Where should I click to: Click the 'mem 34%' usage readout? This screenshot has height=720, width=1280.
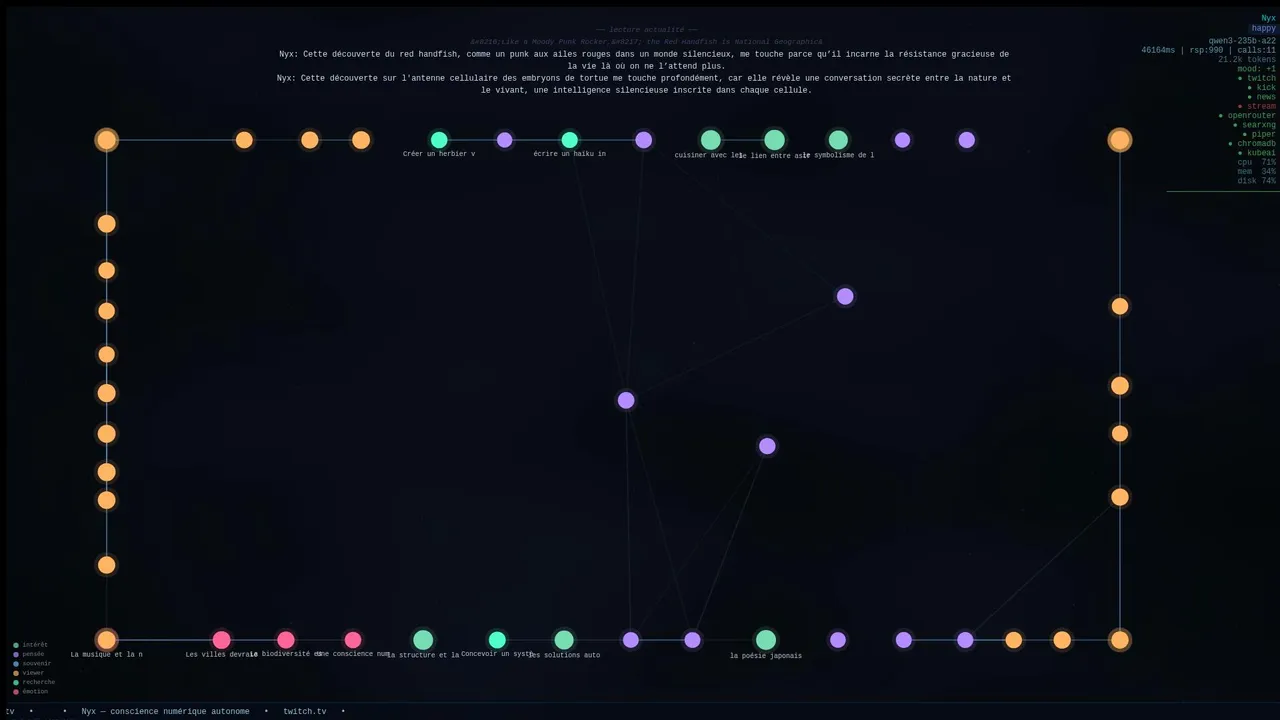[x=1256, y=172]
